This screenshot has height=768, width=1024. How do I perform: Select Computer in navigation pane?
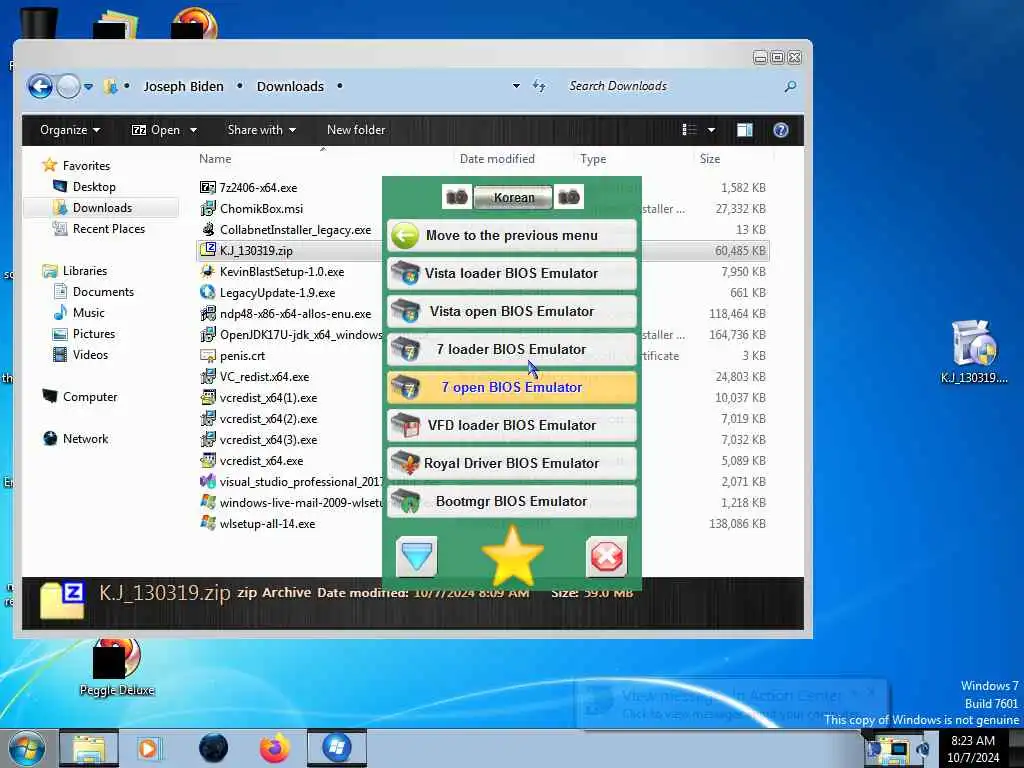(x=89, y=397)
